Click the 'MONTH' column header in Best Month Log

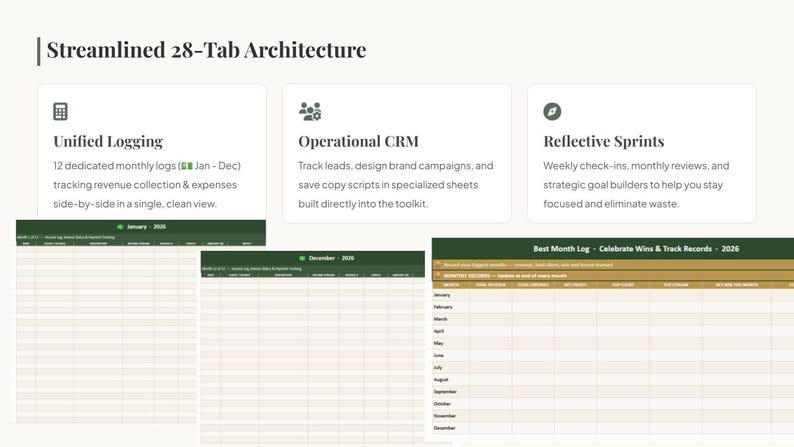click(x=451, y=285)
